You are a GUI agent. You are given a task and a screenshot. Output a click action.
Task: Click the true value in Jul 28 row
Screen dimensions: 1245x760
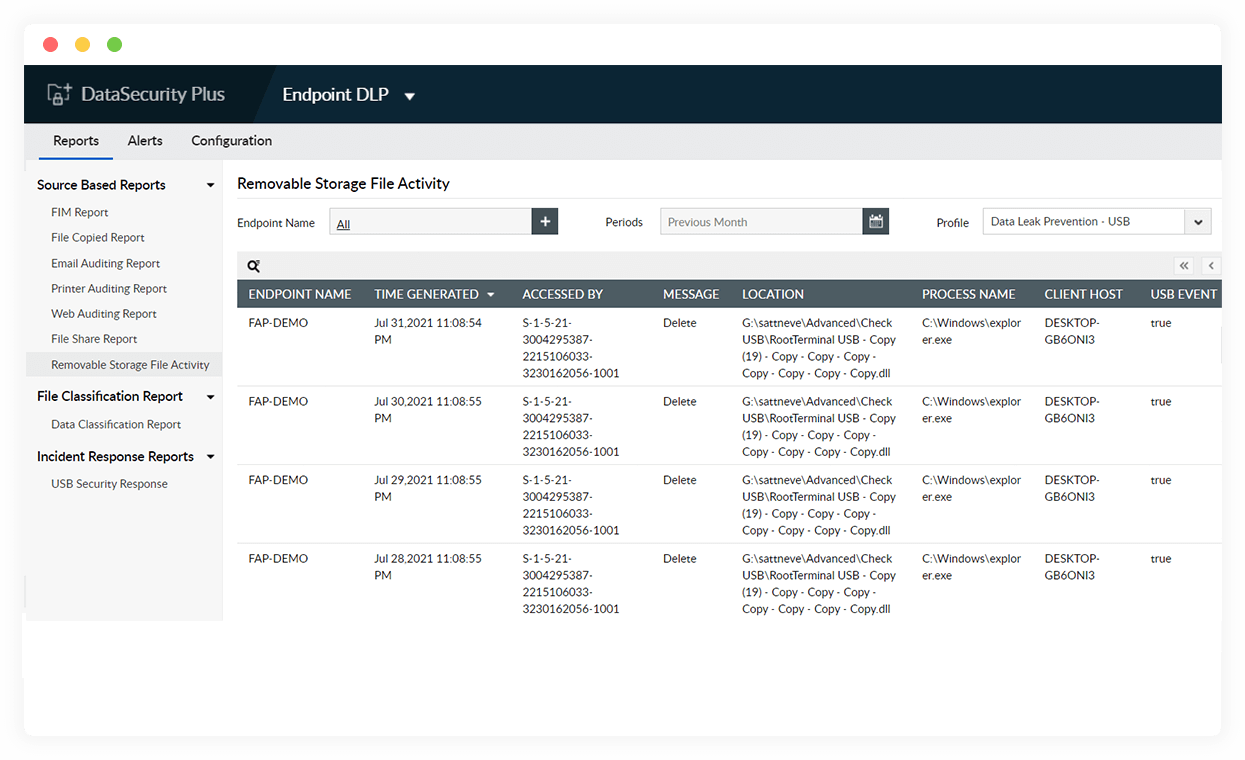(x=1161, y=559)
